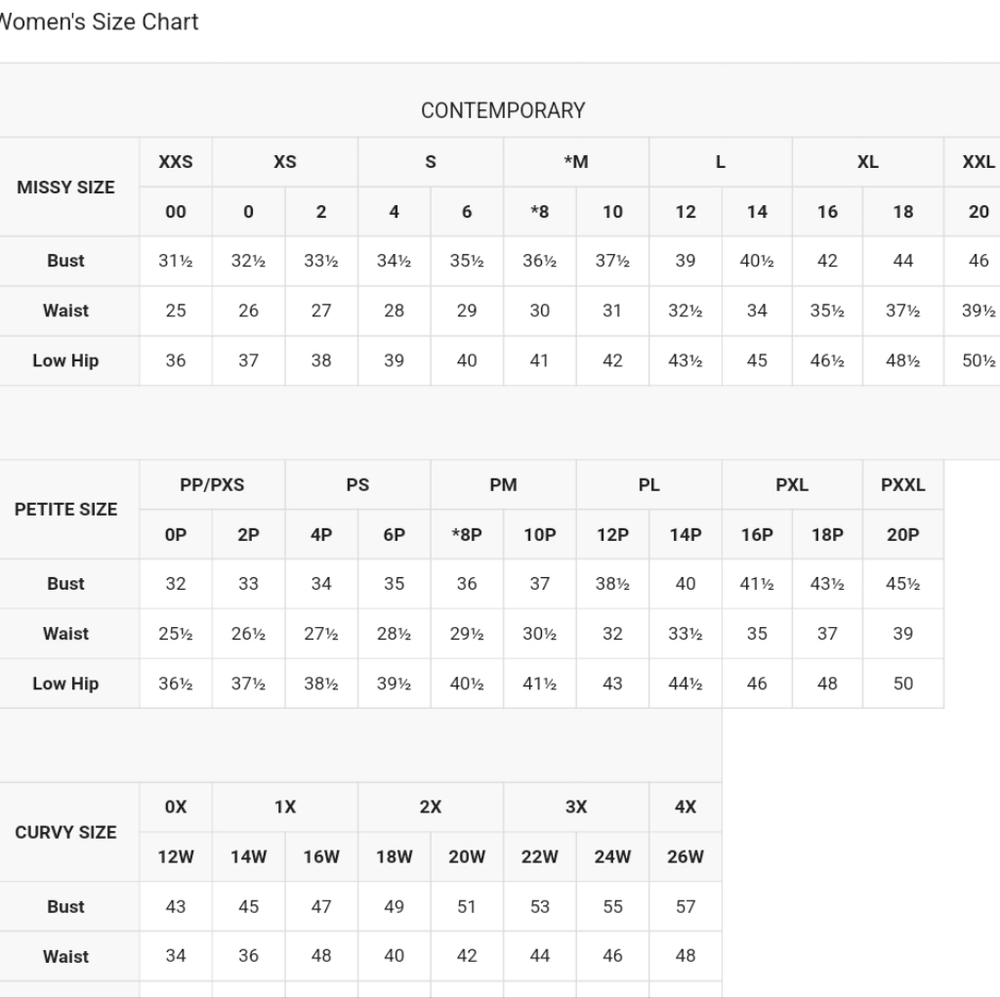Click the 26W curvy size cell
1000x998 pixels.
click(x=685, y=857)
